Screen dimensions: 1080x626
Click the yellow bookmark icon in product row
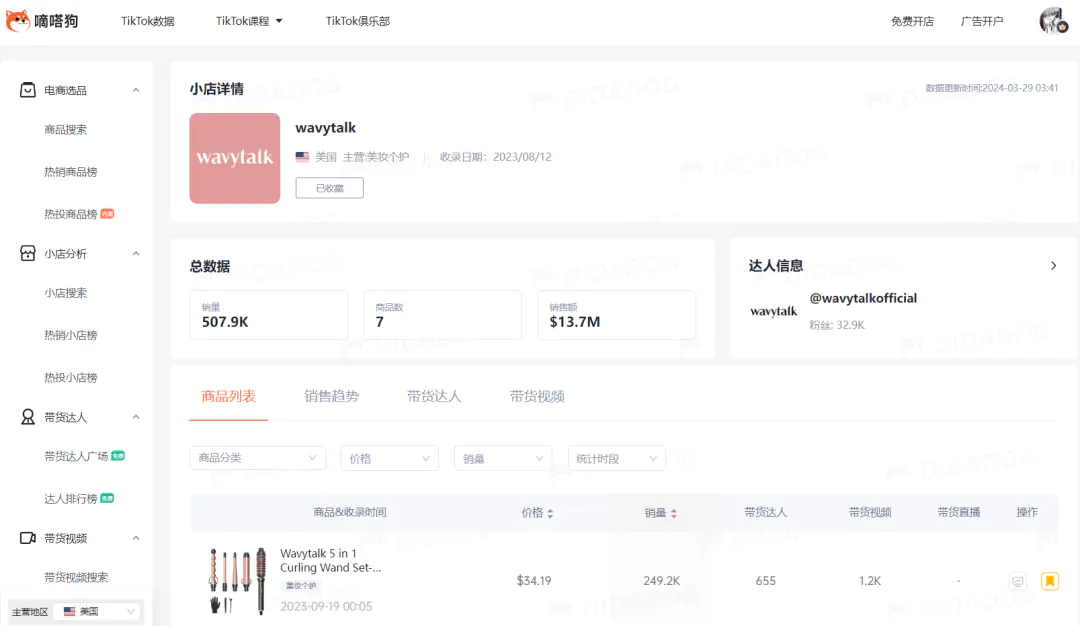[x=1049, y=581]
